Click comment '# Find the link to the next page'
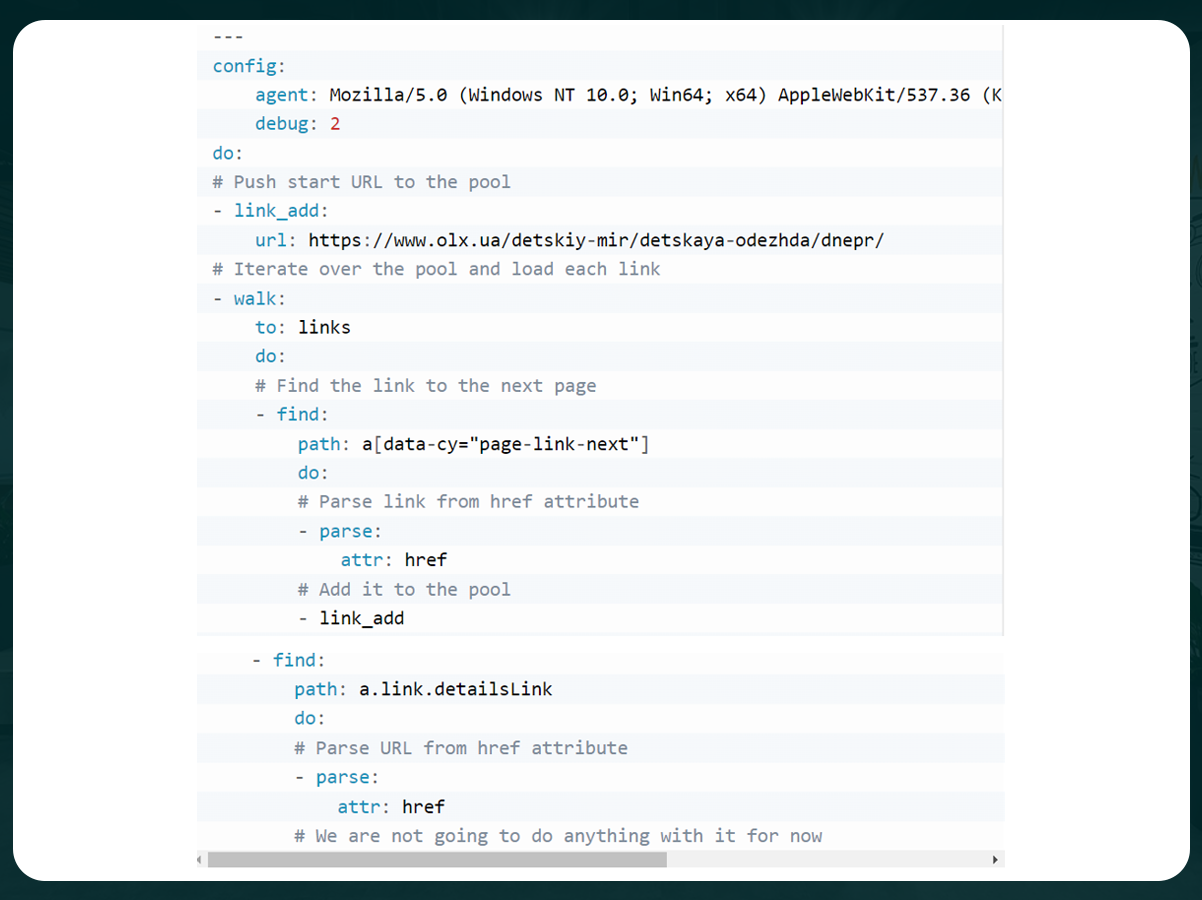This screenshot has width=1202, height=900. point(426,385)
